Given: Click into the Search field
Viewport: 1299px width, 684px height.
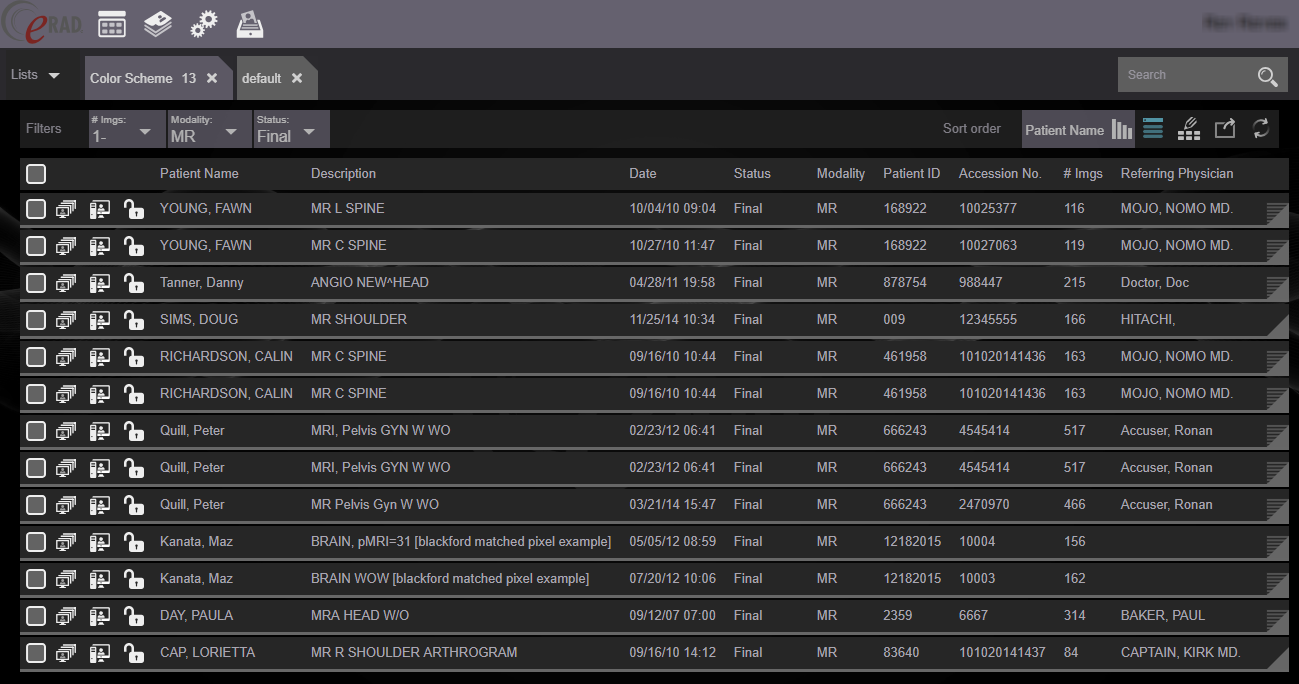Looking at the screenshot, I should (1185, 75).
